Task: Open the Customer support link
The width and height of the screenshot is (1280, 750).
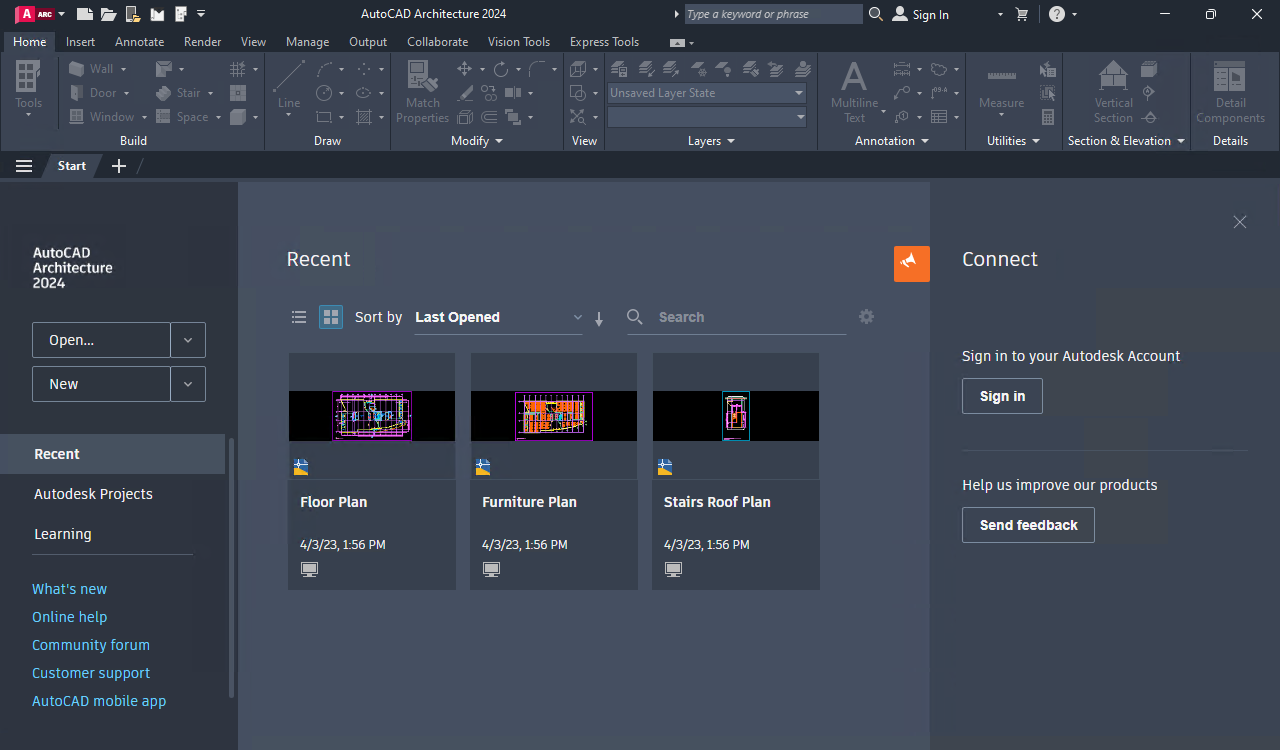Action: click(x=91, y=673)
